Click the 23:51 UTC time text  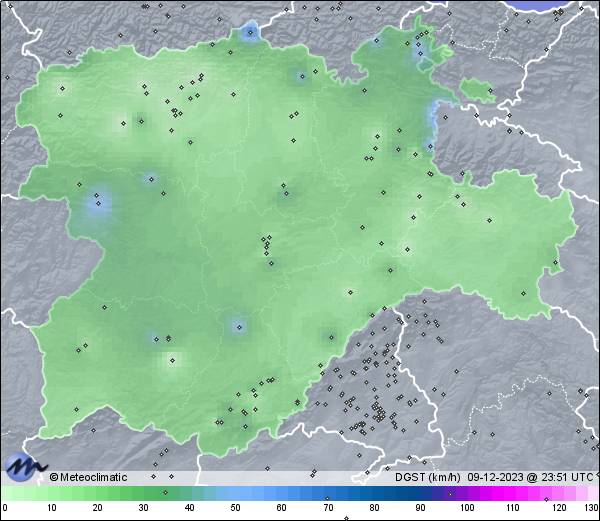coord(566,477)
